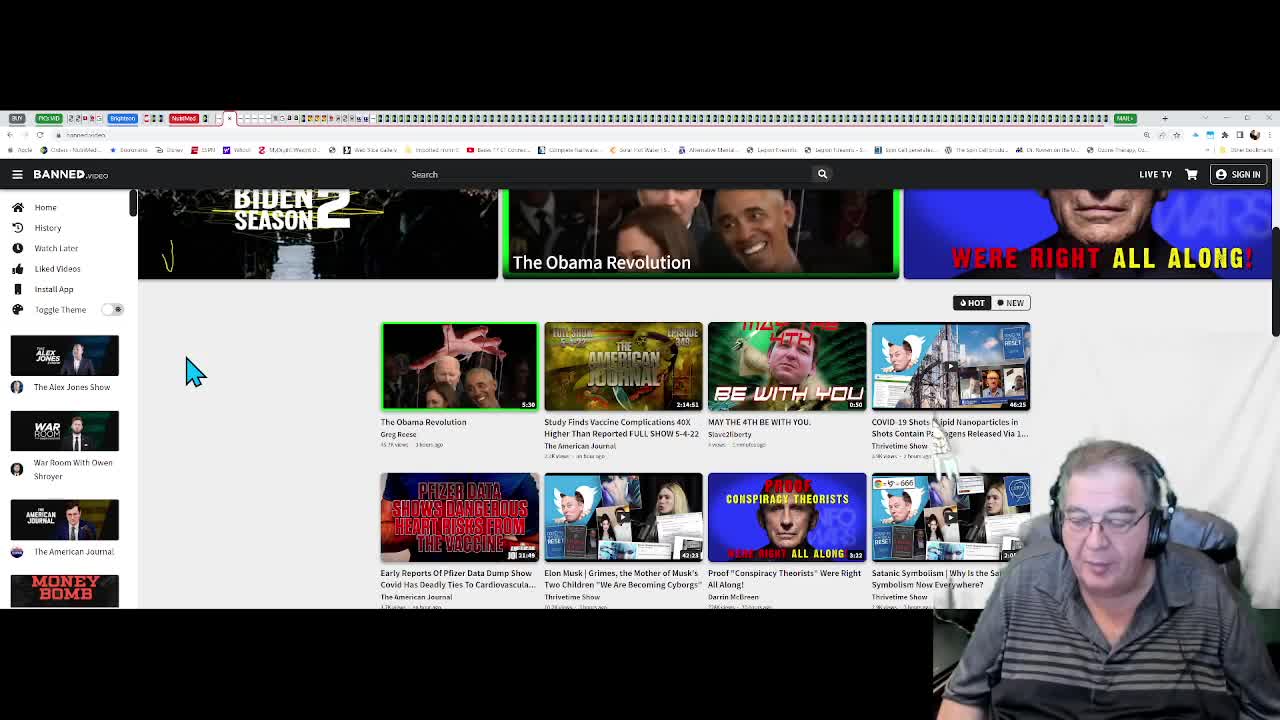1280x720 pixels.
Task: Play The Obama Revolution video thumbnail
Action: (459, 366)
